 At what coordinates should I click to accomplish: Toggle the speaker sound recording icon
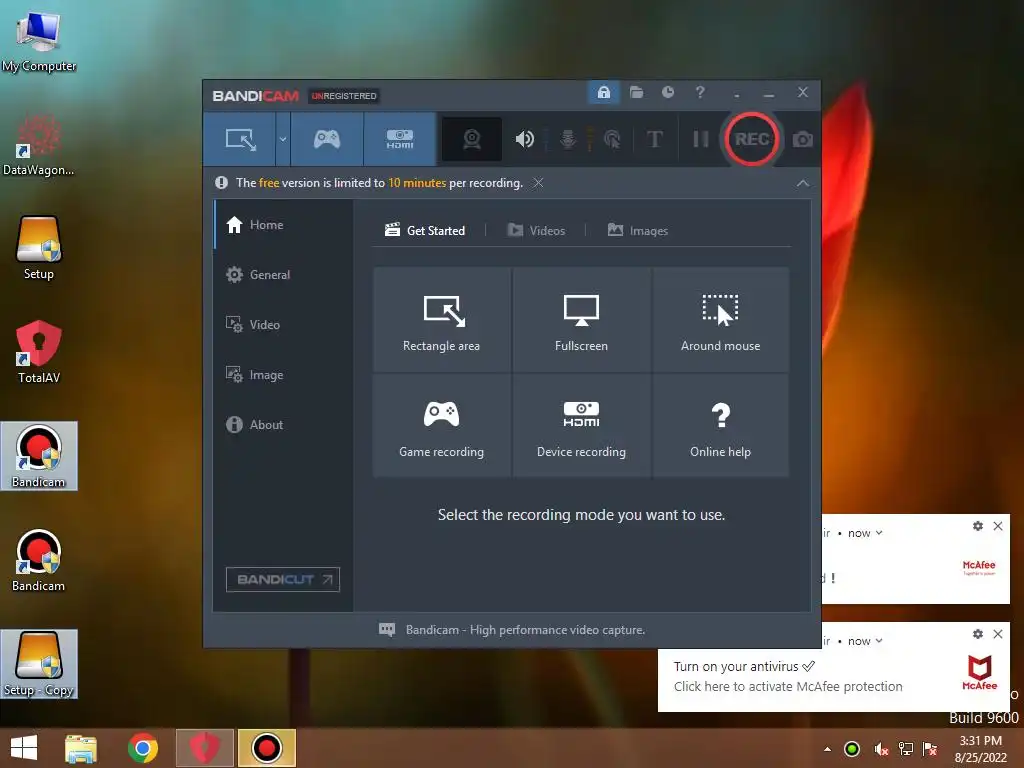524,139
